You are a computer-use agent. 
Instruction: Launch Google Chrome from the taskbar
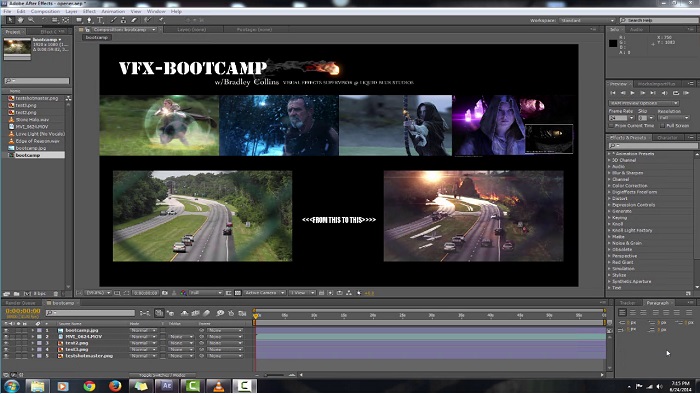click(89, 386)
